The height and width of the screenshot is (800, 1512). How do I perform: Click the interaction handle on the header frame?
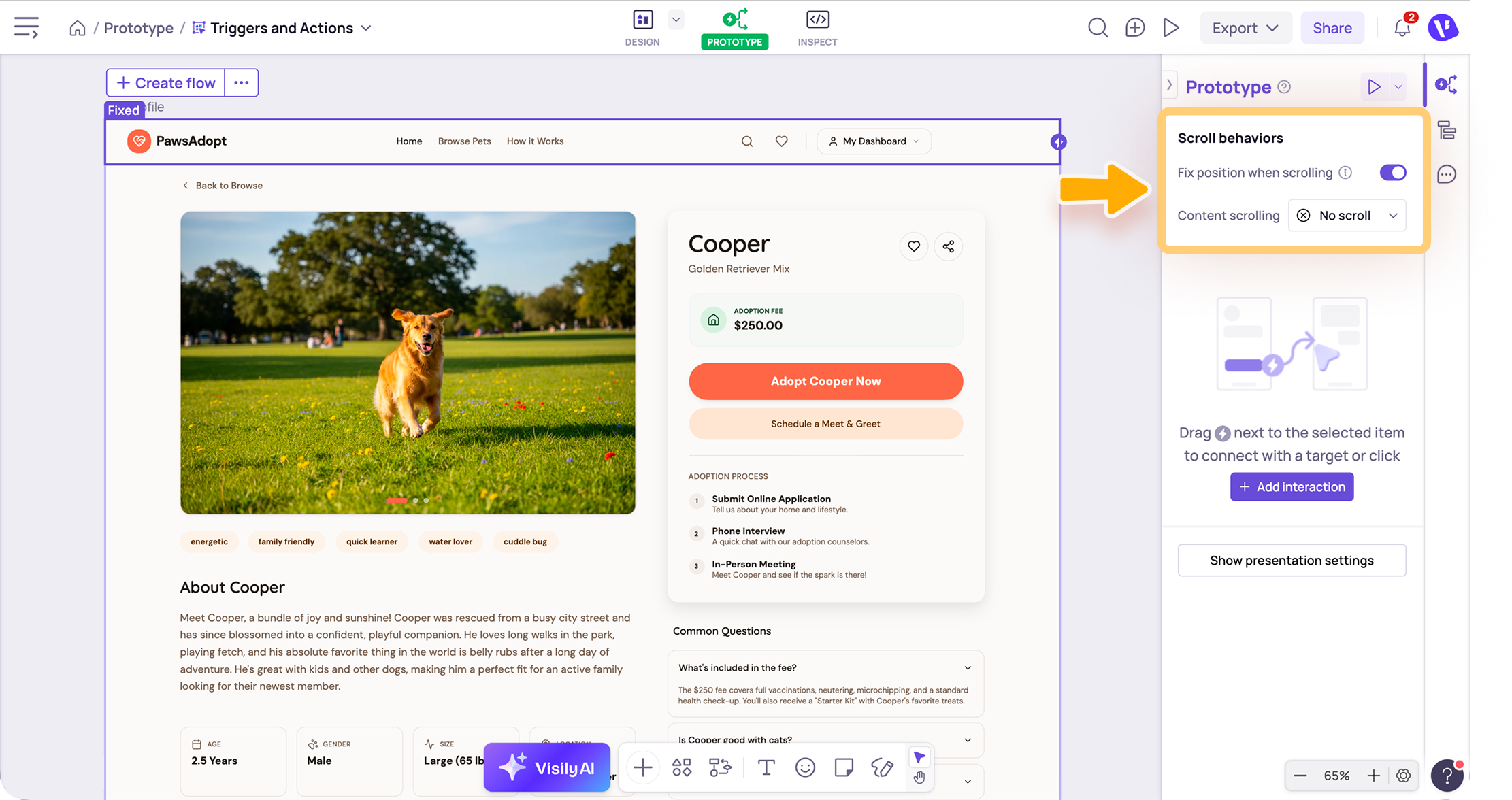(x=1058, y=142)
